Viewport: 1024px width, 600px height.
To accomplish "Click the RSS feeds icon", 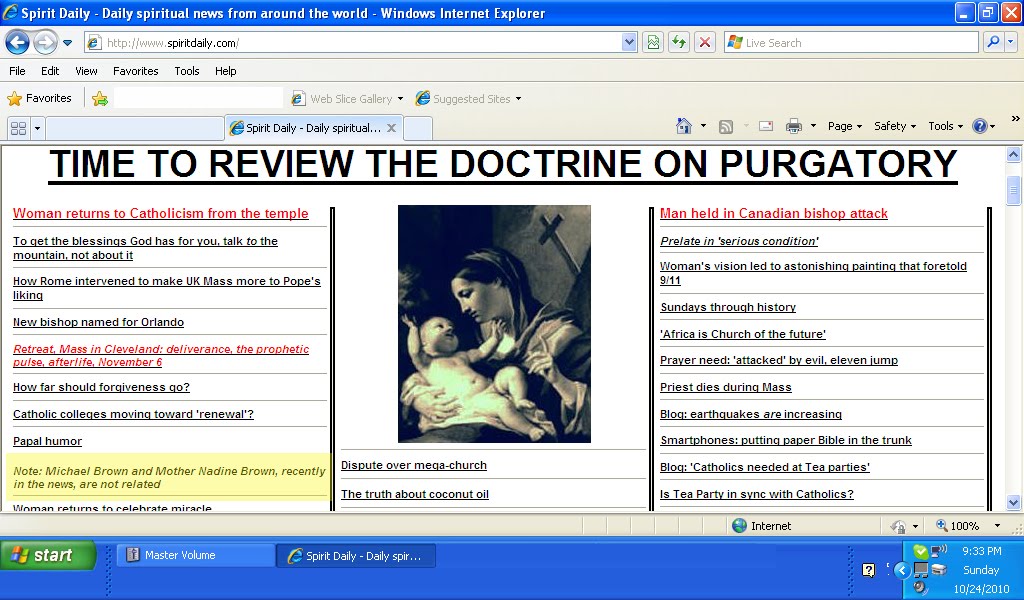I will (726, 127).
